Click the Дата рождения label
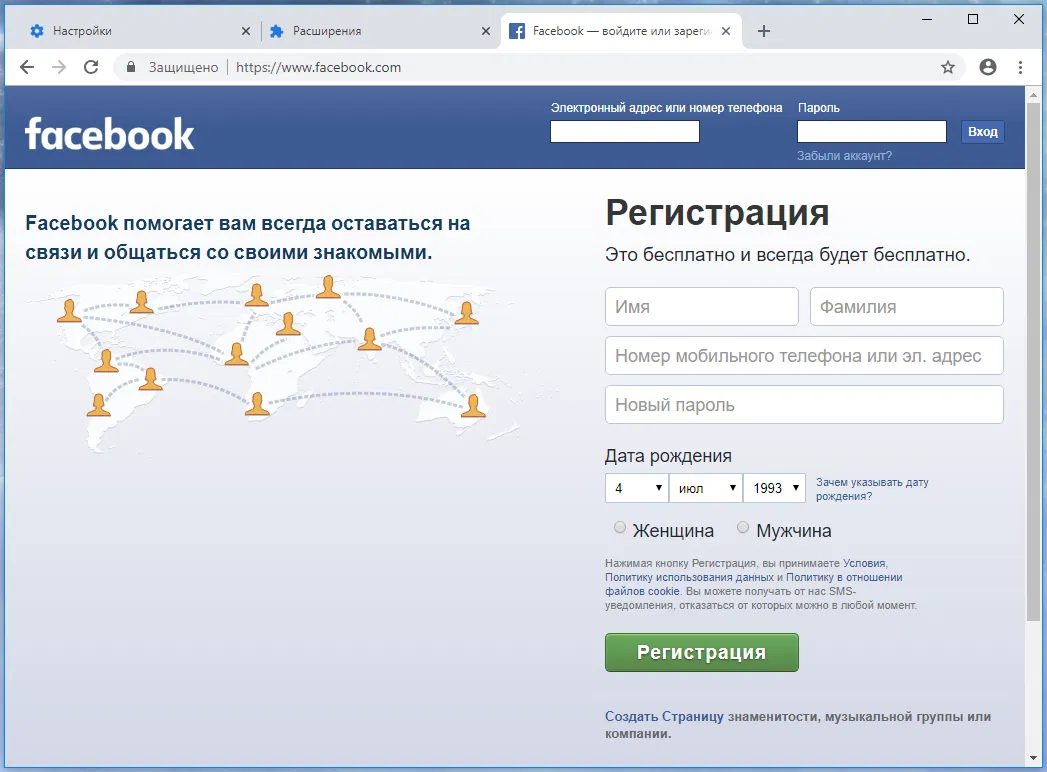The height and width of the screenshot is (772, 1047). point(668,455)
